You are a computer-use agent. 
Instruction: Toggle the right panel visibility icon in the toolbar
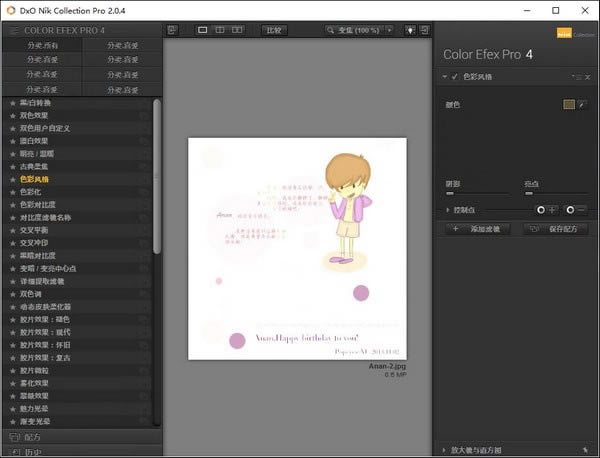click(424, 30)
